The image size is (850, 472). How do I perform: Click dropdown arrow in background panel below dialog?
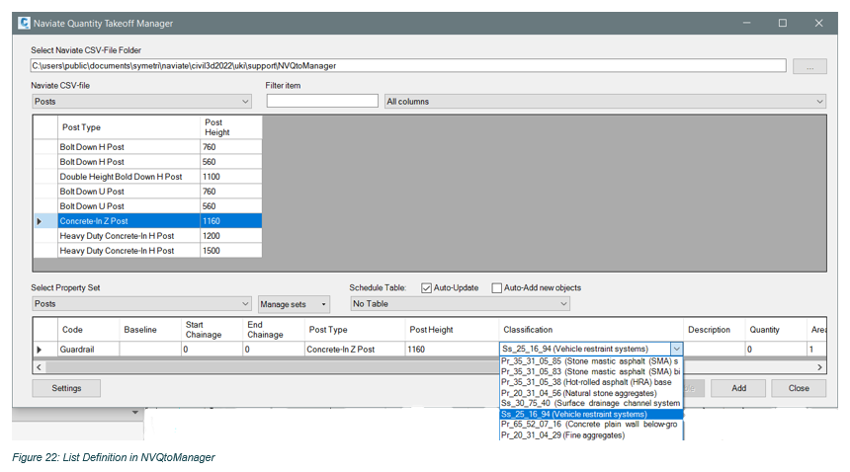click(x=135, y=413)
